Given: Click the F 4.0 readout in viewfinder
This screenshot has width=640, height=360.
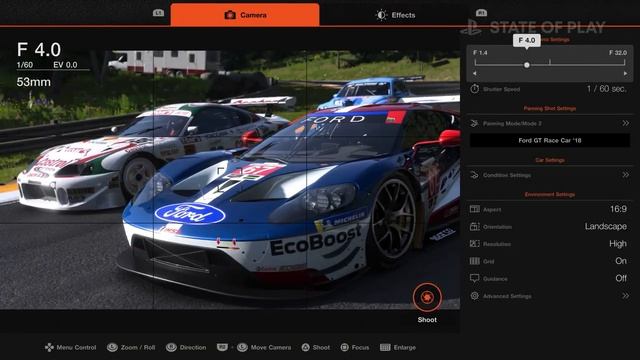Looking at the screenshot, I should click(39, 50).
